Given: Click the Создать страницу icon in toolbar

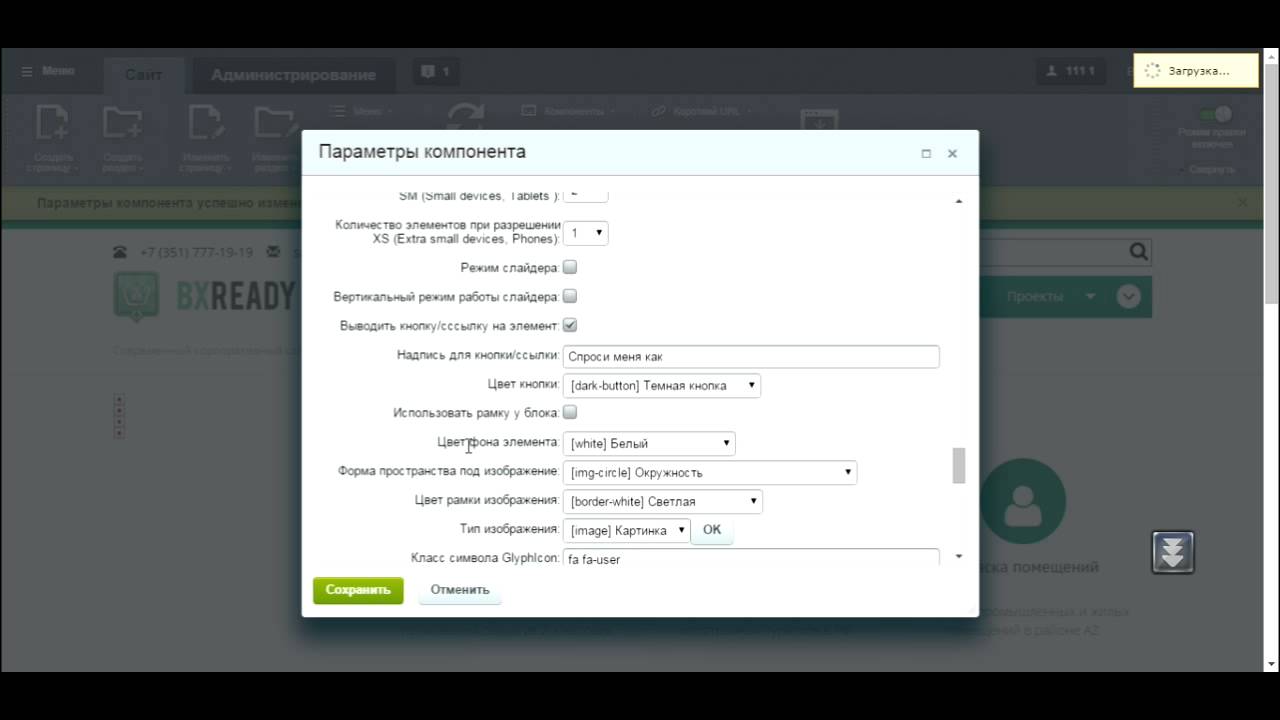Looking at the screenshot, I should click(52, 122).
